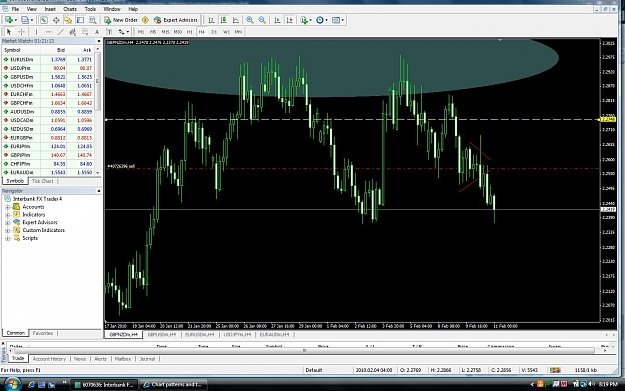625x391 pixels.
Task: Open 'Chart patterns and t...' taskbar window
Action: point(173,385)
